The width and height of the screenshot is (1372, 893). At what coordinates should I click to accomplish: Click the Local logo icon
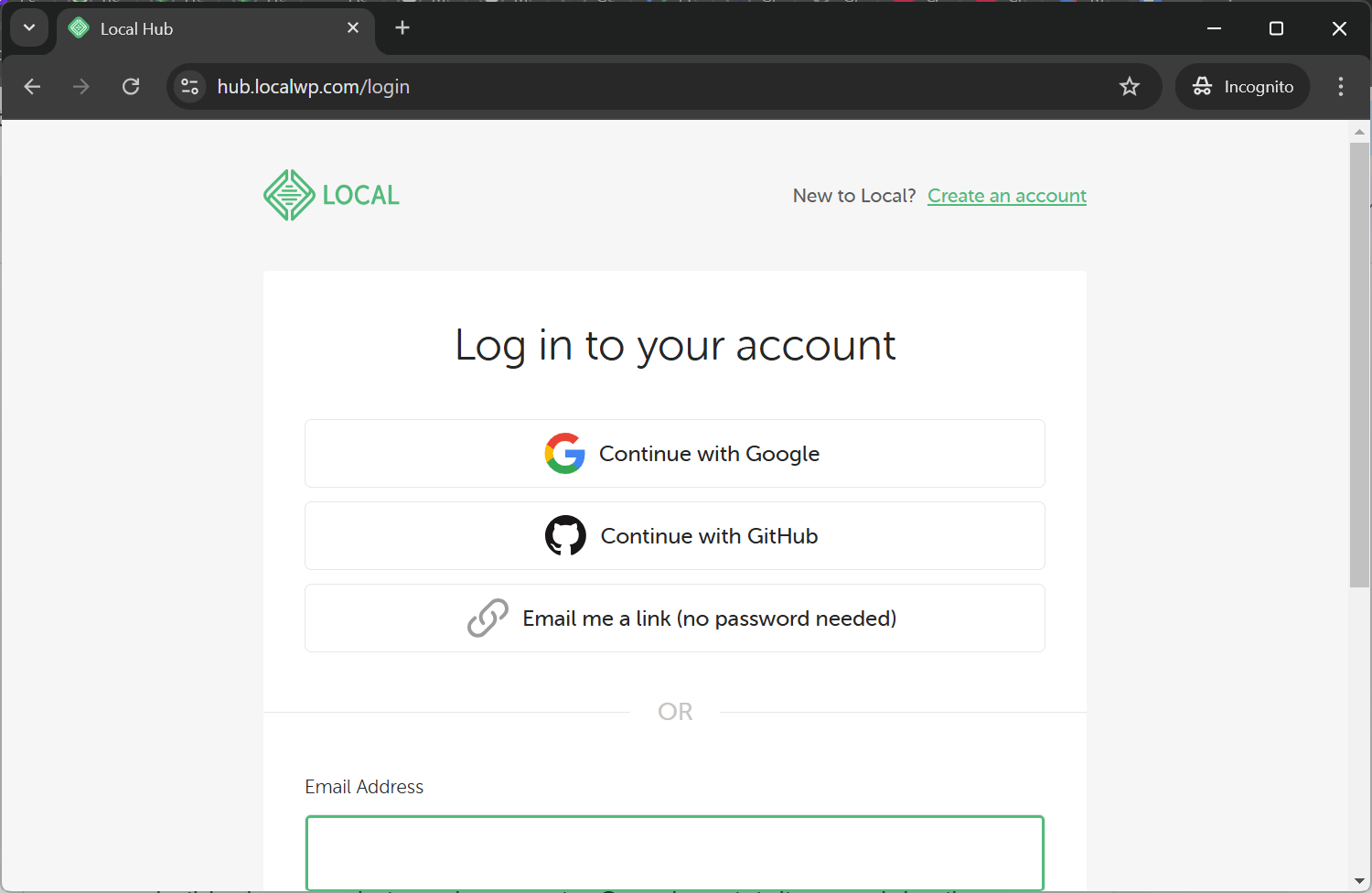[x=289, y=195]
